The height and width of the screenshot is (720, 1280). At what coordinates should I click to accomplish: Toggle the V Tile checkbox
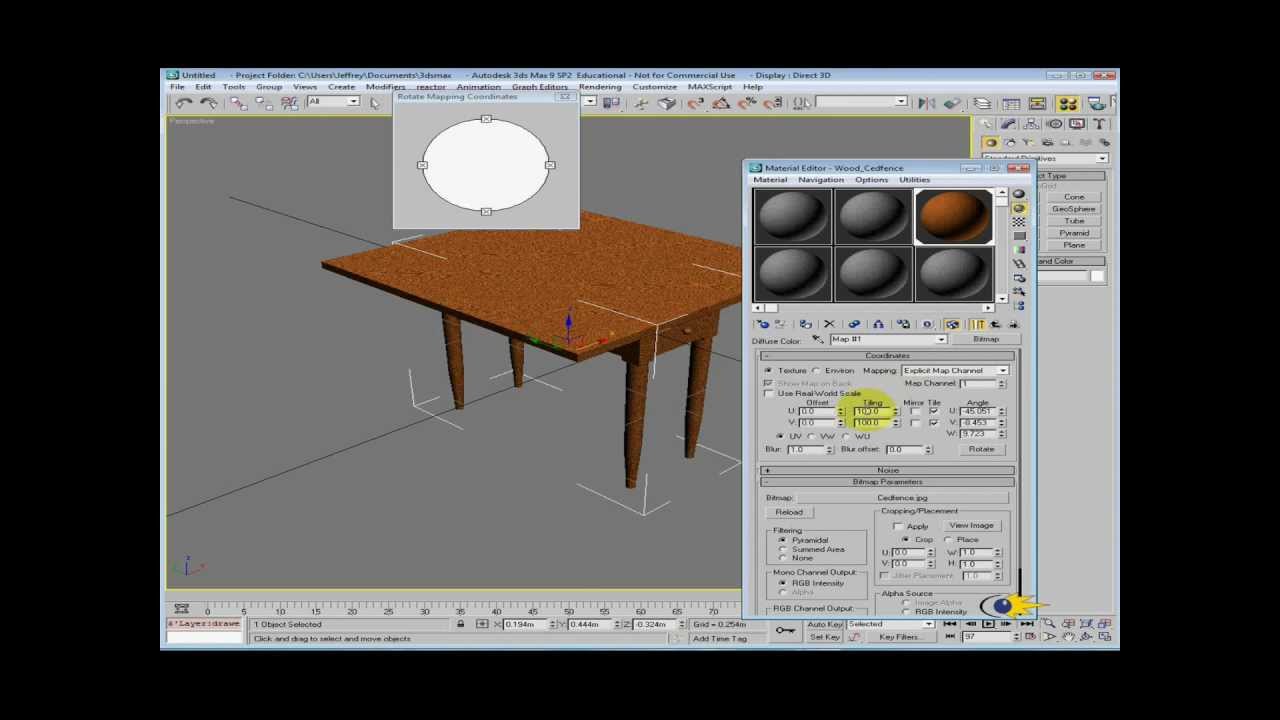point(934,423)
